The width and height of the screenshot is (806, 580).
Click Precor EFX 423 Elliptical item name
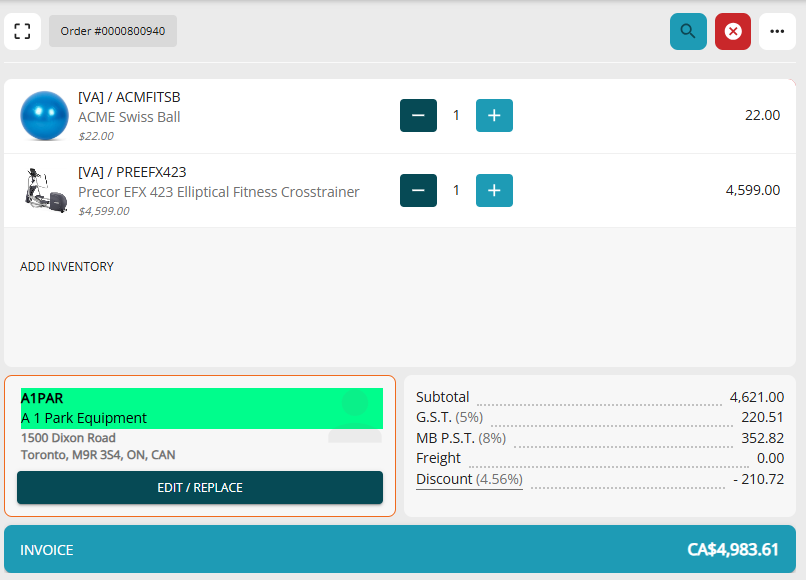218,192
